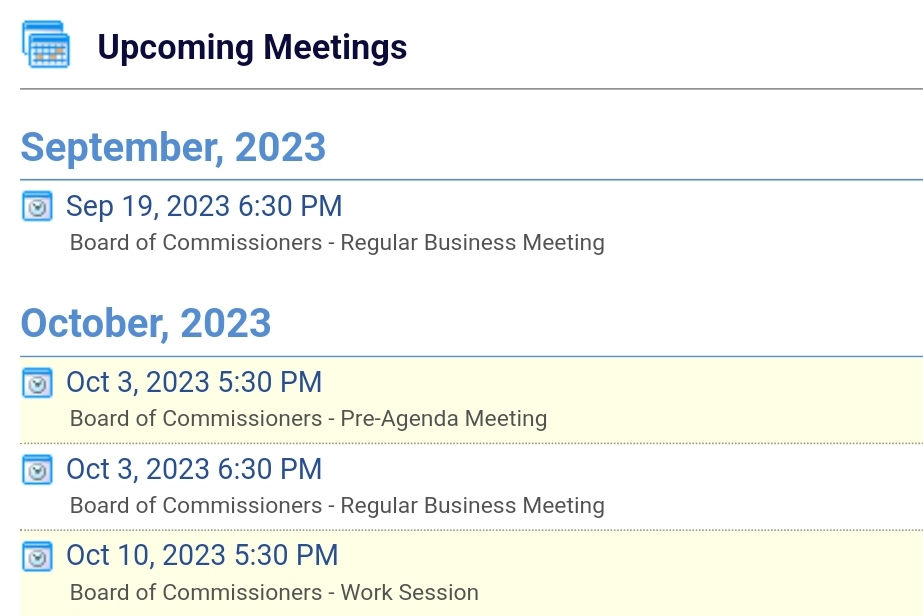The width and height of the screenshot is (923, 616).
Task: Click the Upcoming Meetings calendar icon
Action: (x=45, y=45)
